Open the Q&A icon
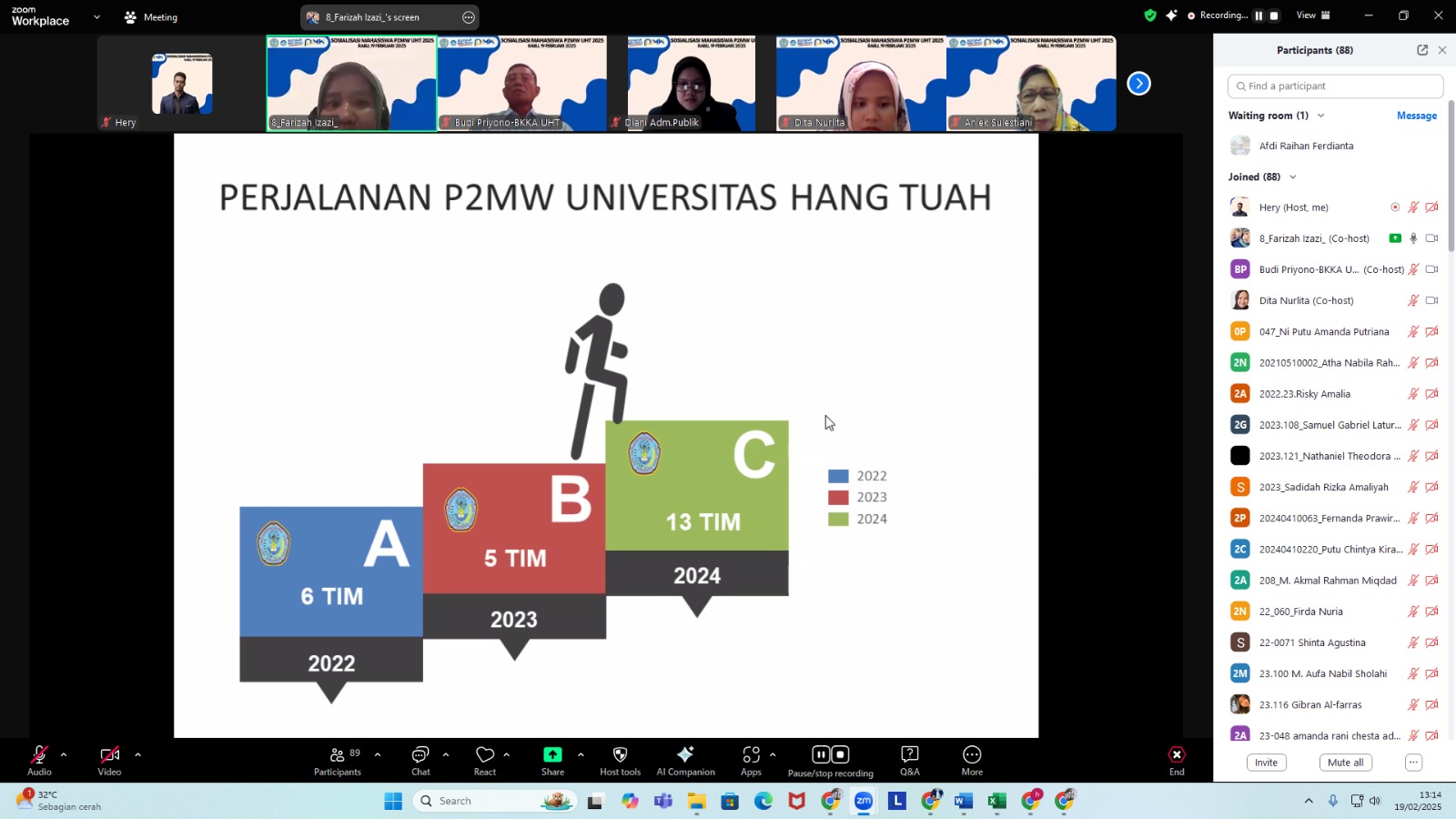The image size is (1456, 819). 909,755
